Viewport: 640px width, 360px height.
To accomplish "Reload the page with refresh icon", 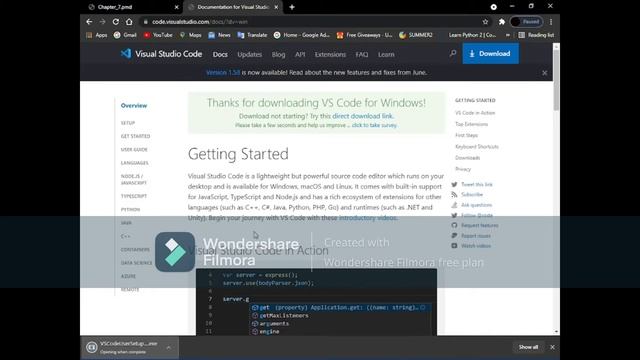I will [116, 22].
